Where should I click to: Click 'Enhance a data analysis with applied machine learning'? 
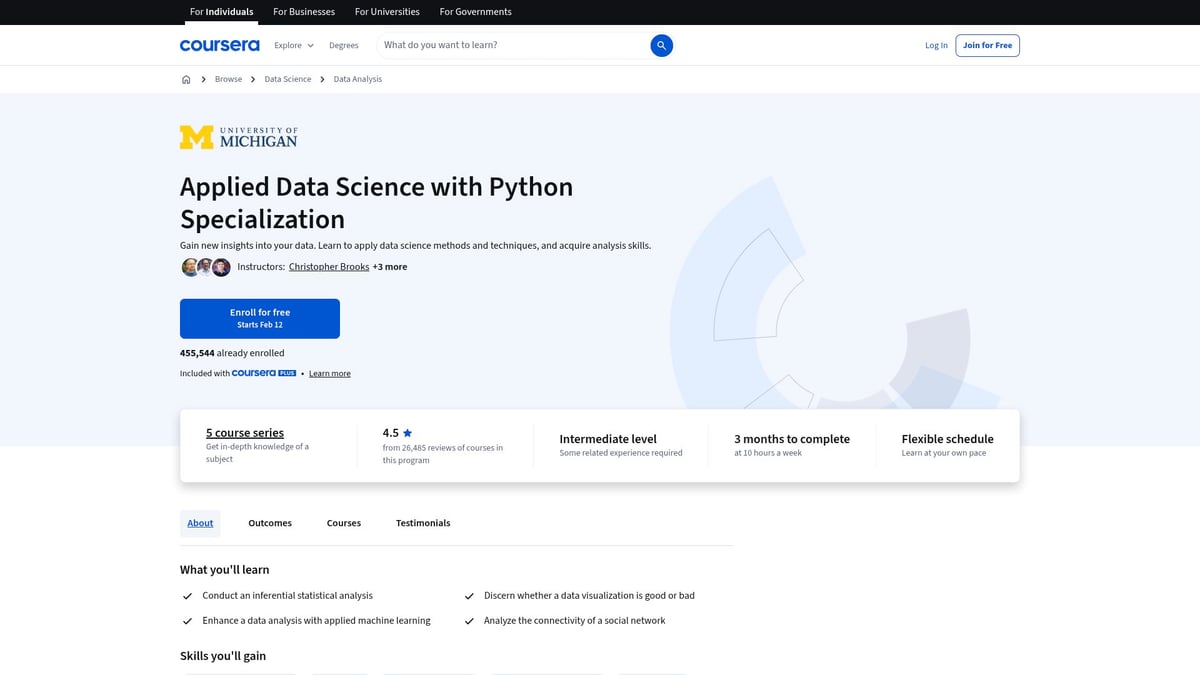(317, 620)
